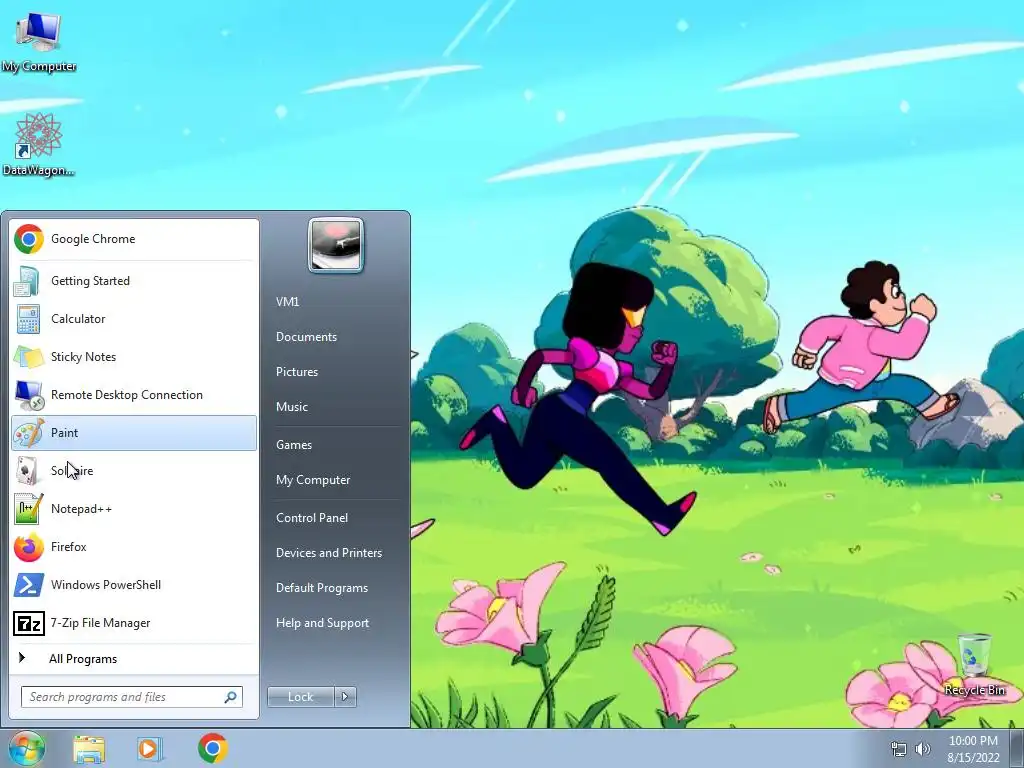Launch Firefox from Start menu icon
The height and width of the screenshot is (768, 1024).
29,547
